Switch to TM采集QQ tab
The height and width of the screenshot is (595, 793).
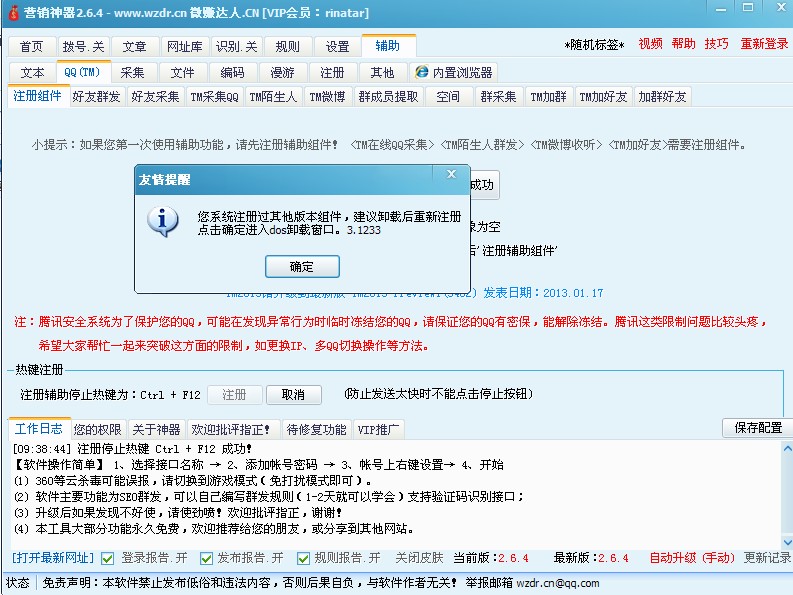point(214,96)
